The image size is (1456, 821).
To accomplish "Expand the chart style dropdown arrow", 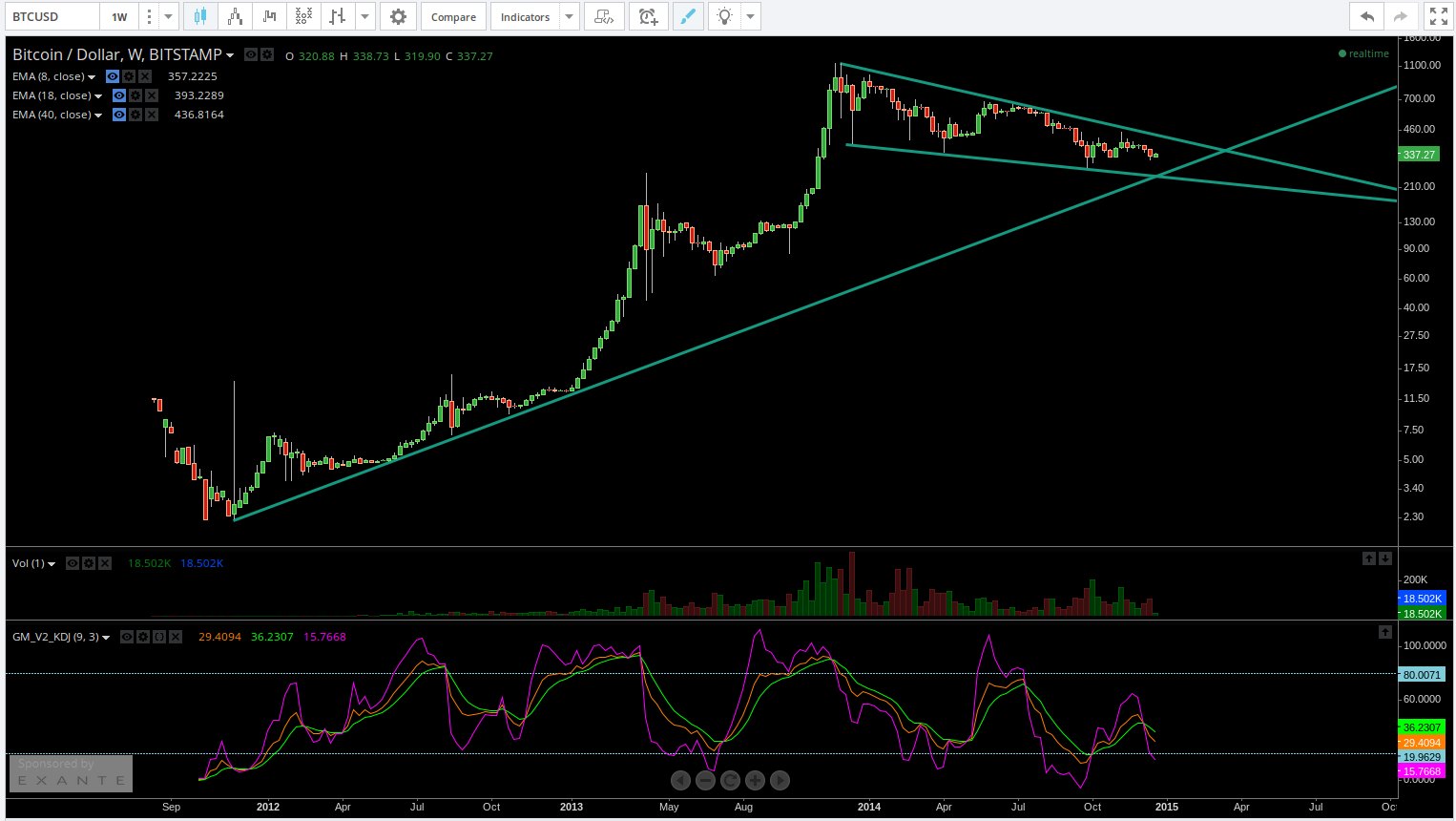I will tap(365, 16).
